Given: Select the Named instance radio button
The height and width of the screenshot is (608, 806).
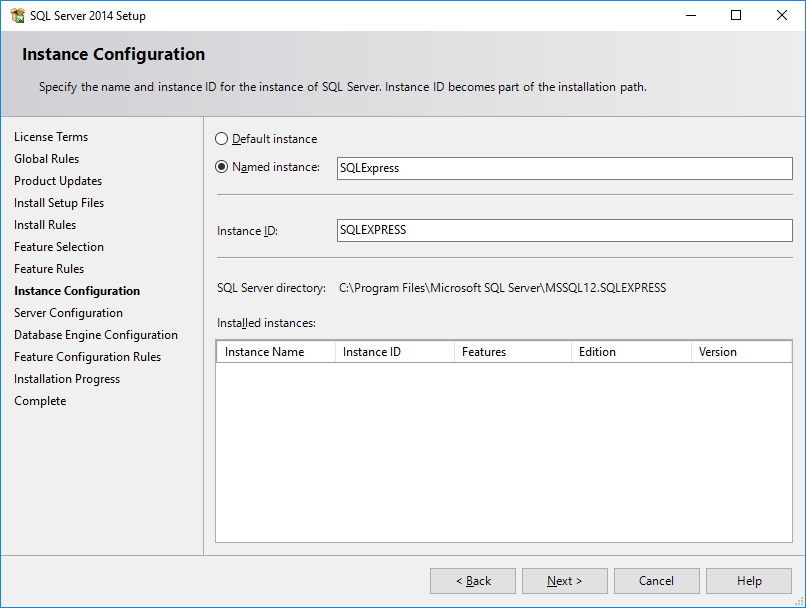Looking at the screenshot, I should [221, 167].
